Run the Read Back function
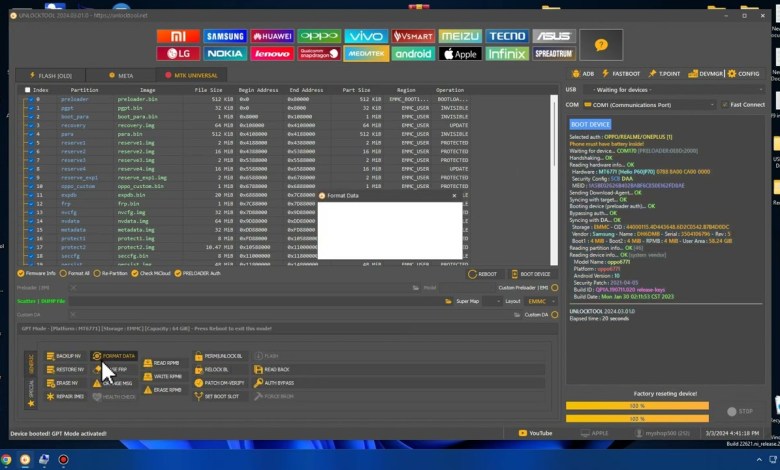The image size is (780, 470). 272,370
